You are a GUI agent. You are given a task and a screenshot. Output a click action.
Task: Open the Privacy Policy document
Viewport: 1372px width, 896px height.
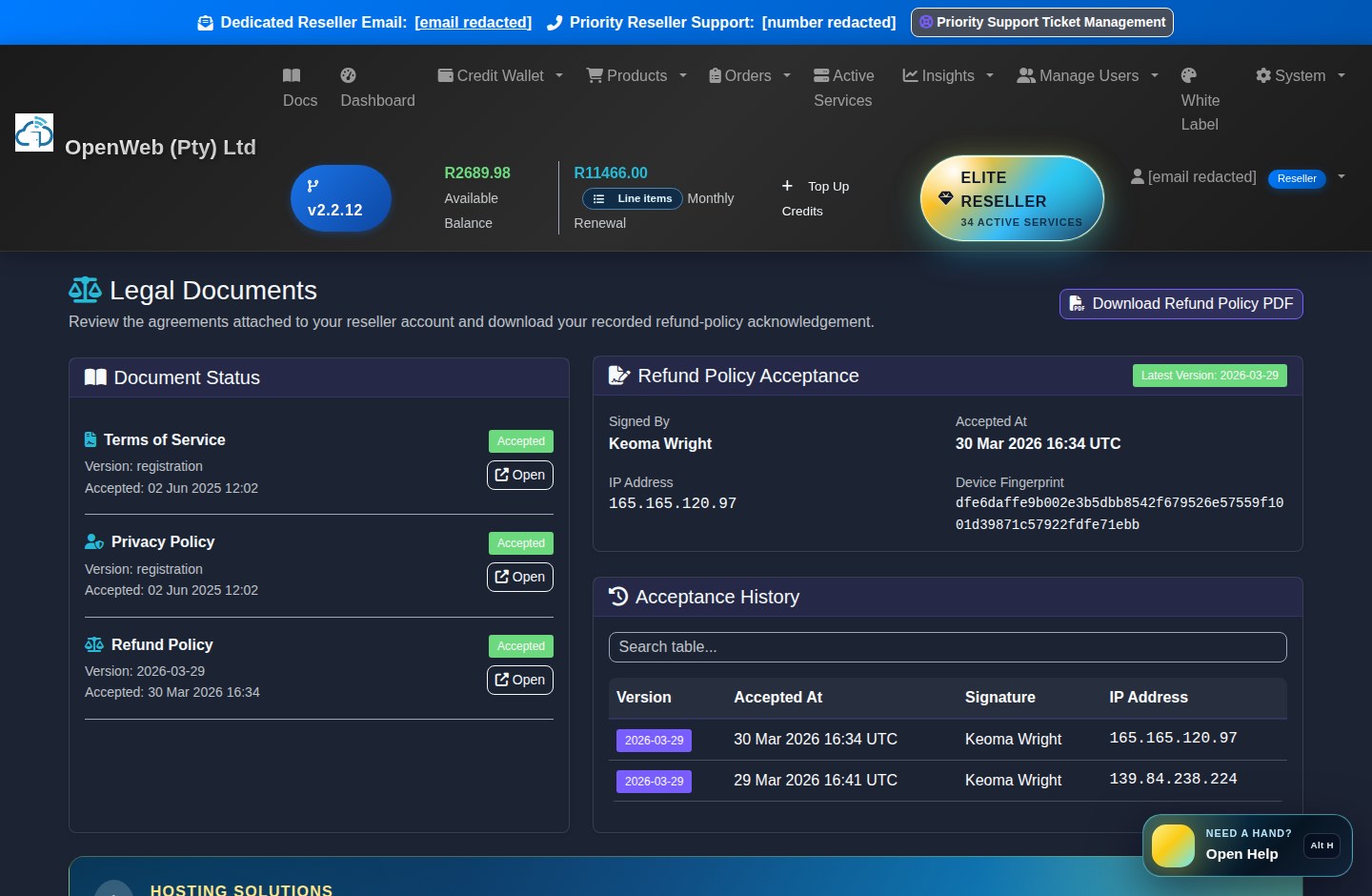(520, 577)
